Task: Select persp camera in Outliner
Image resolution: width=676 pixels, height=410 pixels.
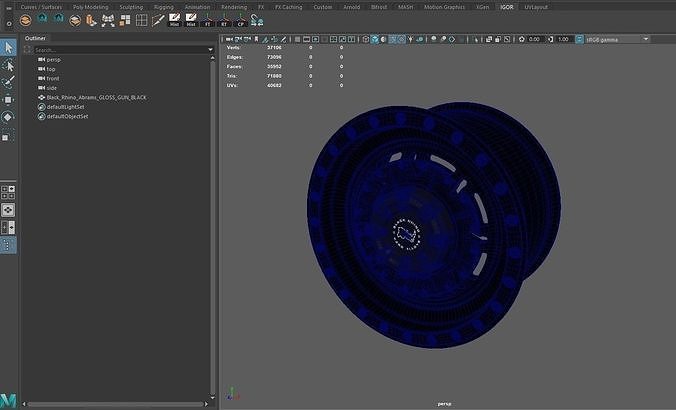Action: pos(53,59)
